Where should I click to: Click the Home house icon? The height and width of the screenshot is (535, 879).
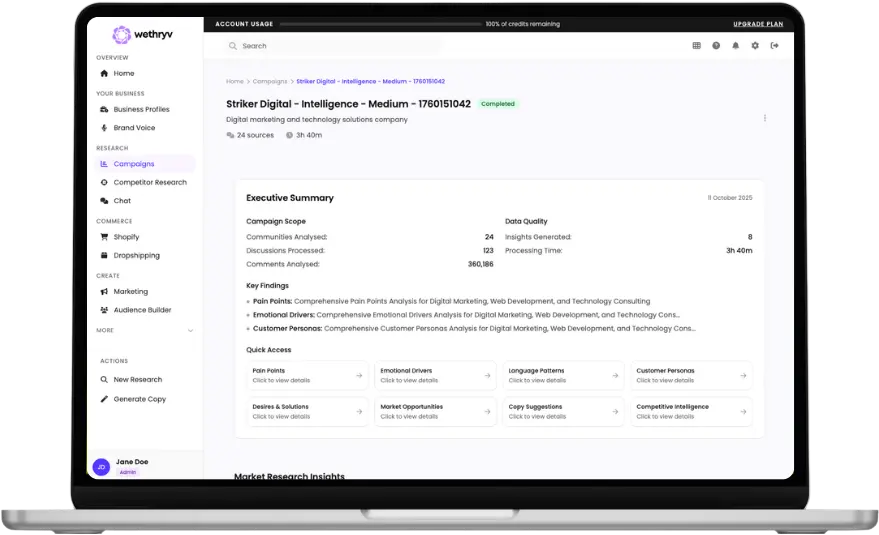104,73
